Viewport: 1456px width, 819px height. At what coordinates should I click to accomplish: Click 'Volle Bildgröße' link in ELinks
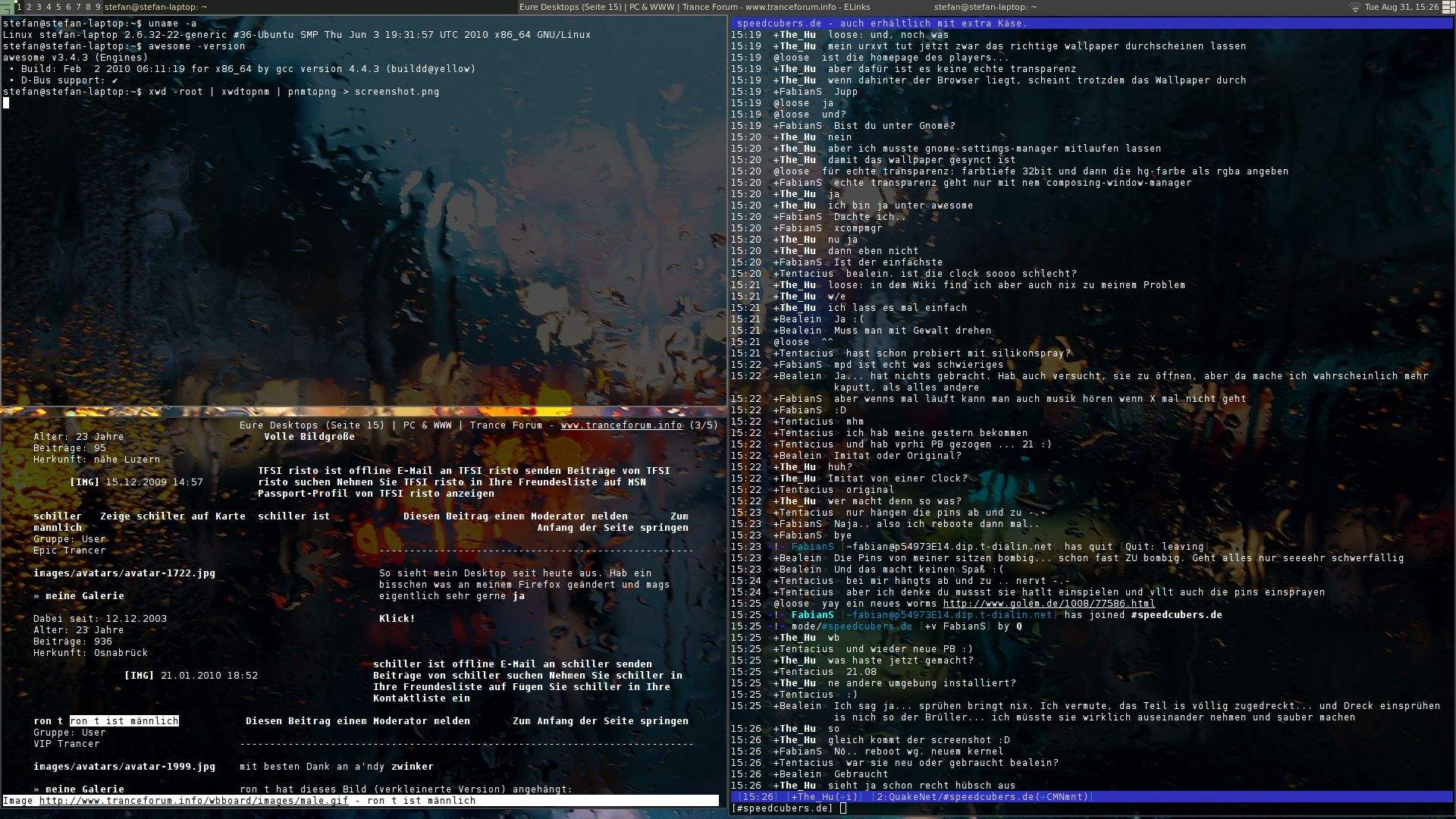pos(309,437)
